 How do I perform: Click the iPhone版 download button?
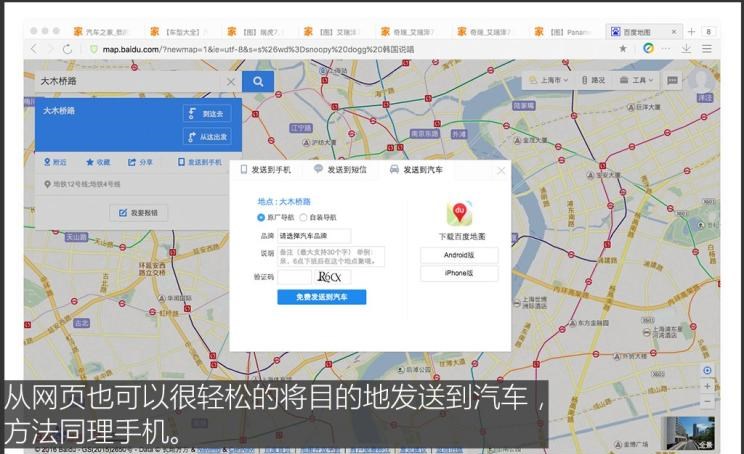click(x=459, y=273)
